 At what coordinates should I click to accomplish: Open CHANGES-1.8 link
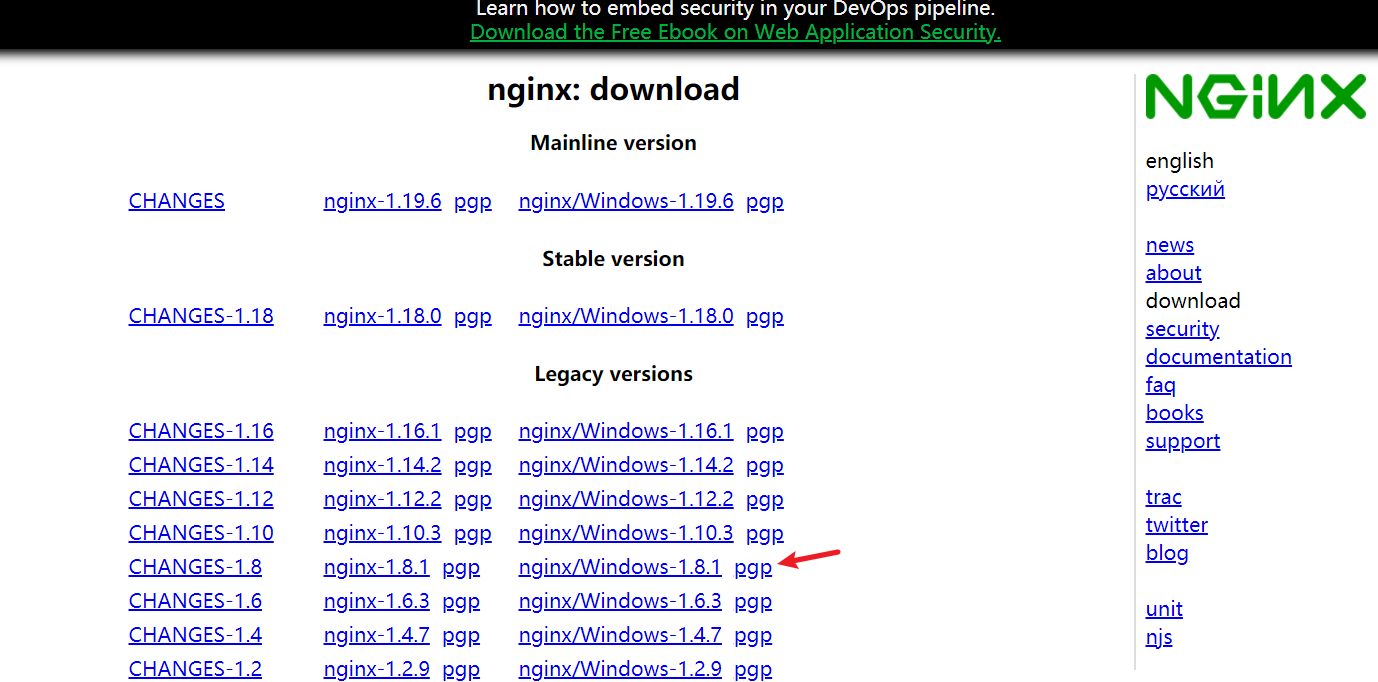point(195,567)
